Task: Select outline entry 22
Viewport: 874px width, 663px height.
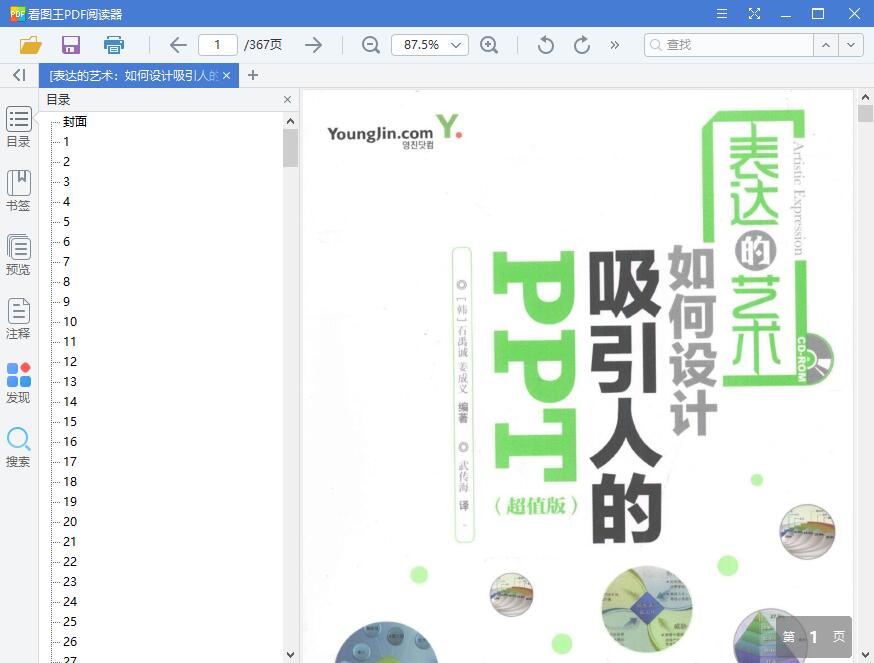Action: 70,562
